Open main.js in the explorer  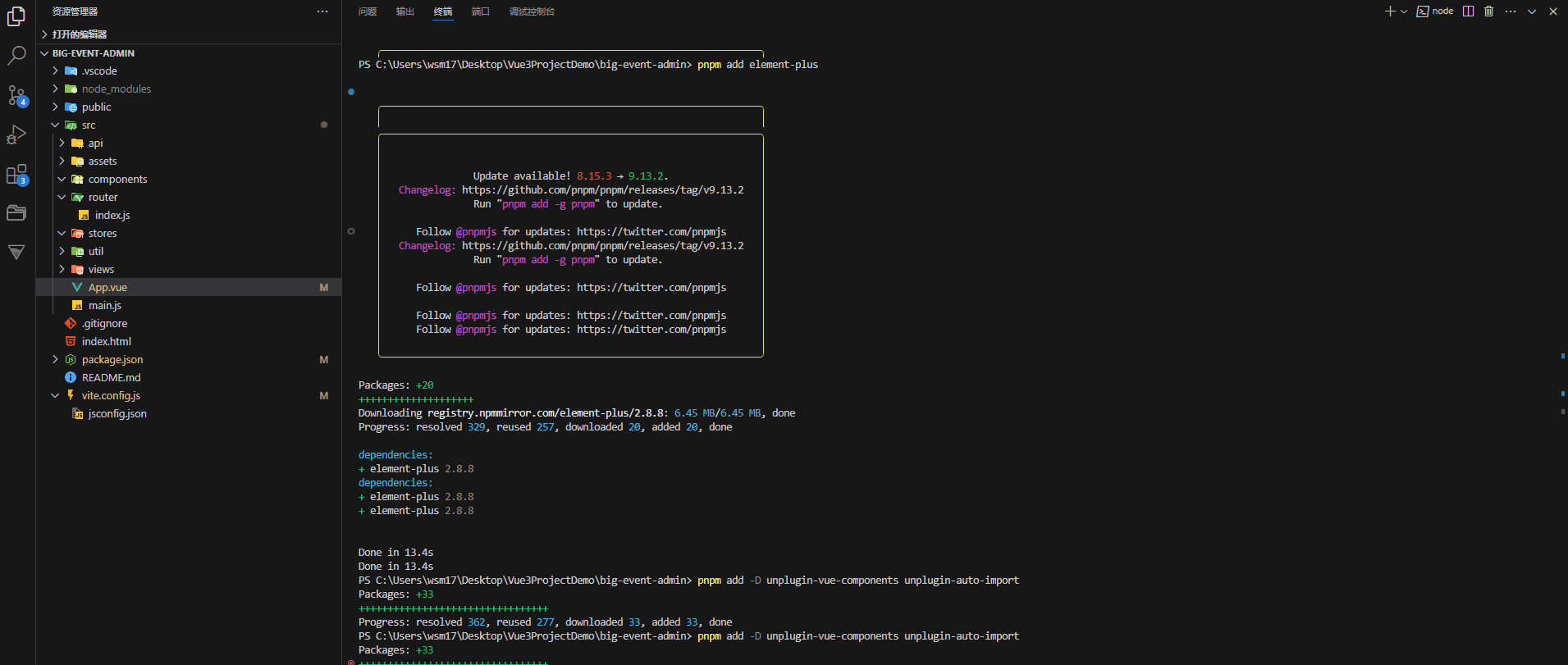pos(105,306)
